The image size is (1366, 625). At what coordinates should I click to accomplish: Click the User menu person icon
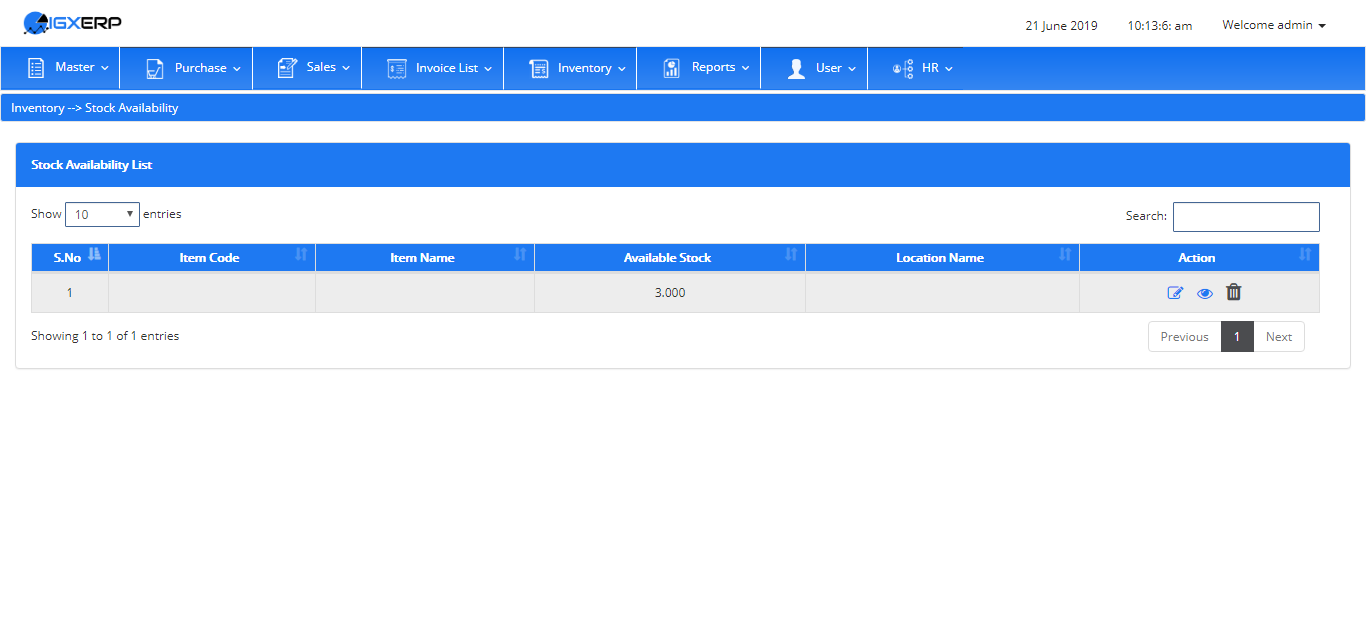point(796,68)
